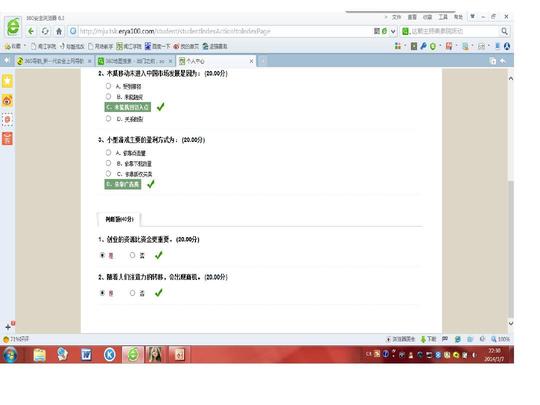Open Word from the taskbar

[86, 354]
